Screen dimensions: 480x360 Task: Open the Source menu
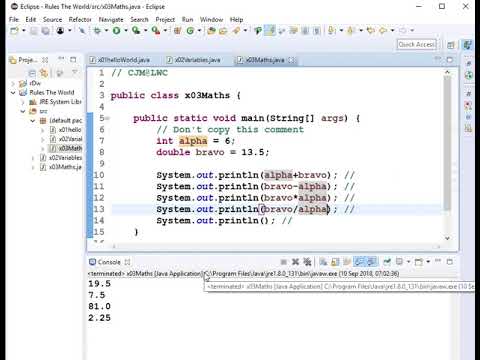52,20
